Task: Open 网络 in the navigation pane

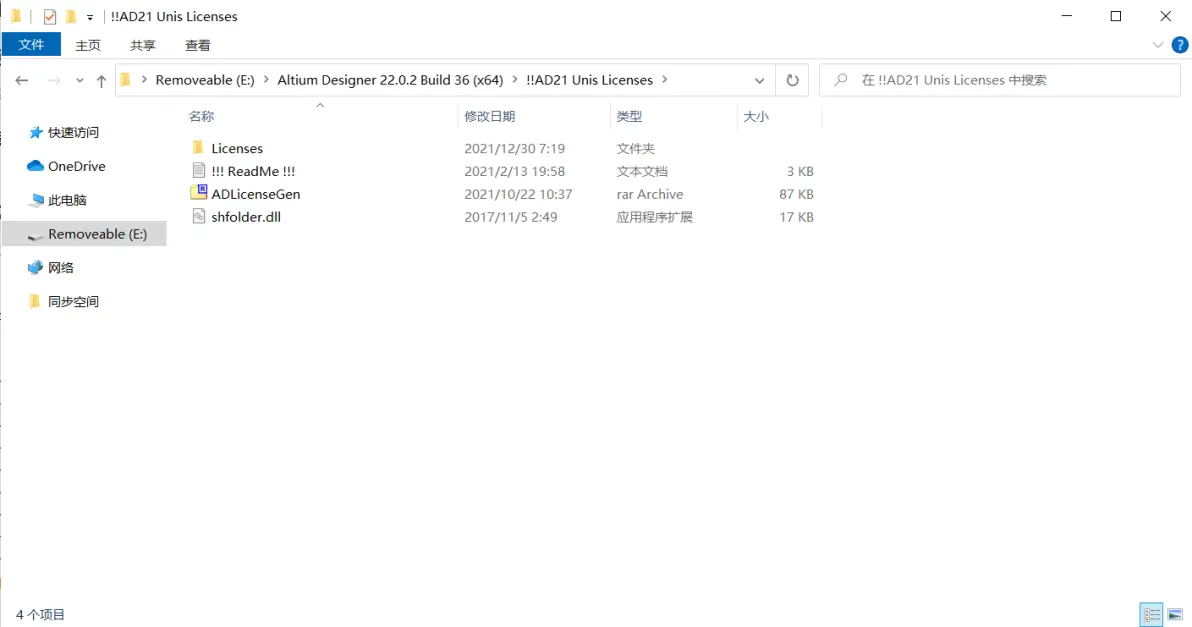Action: tap(61, 268)
